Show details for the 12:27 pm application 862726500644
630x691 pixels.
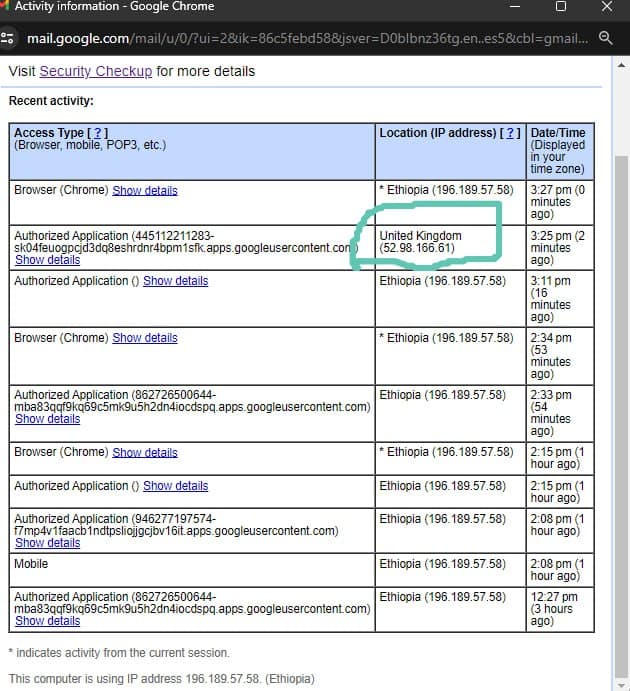coord(48,620)
